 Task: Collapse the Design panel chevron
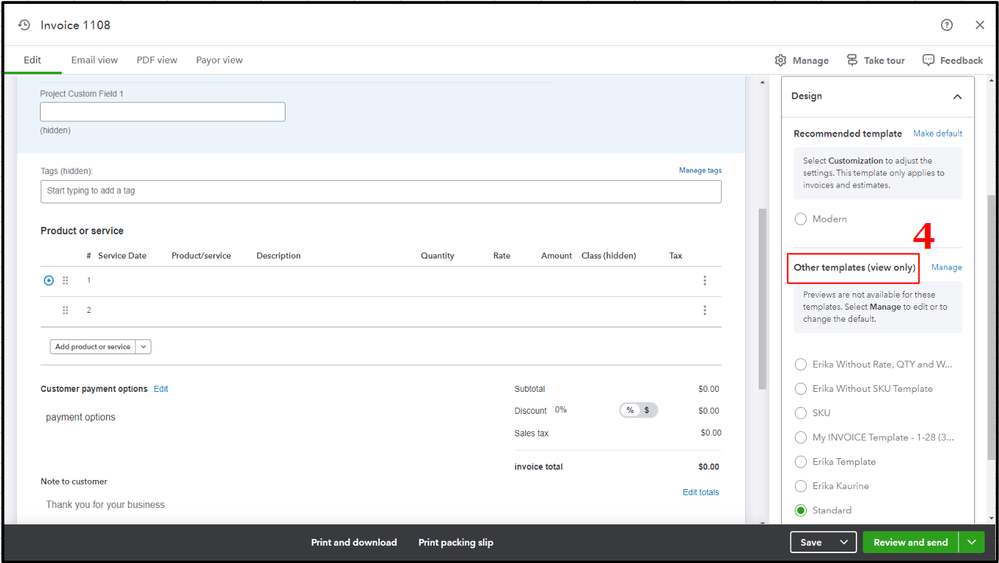coord(957,97)
